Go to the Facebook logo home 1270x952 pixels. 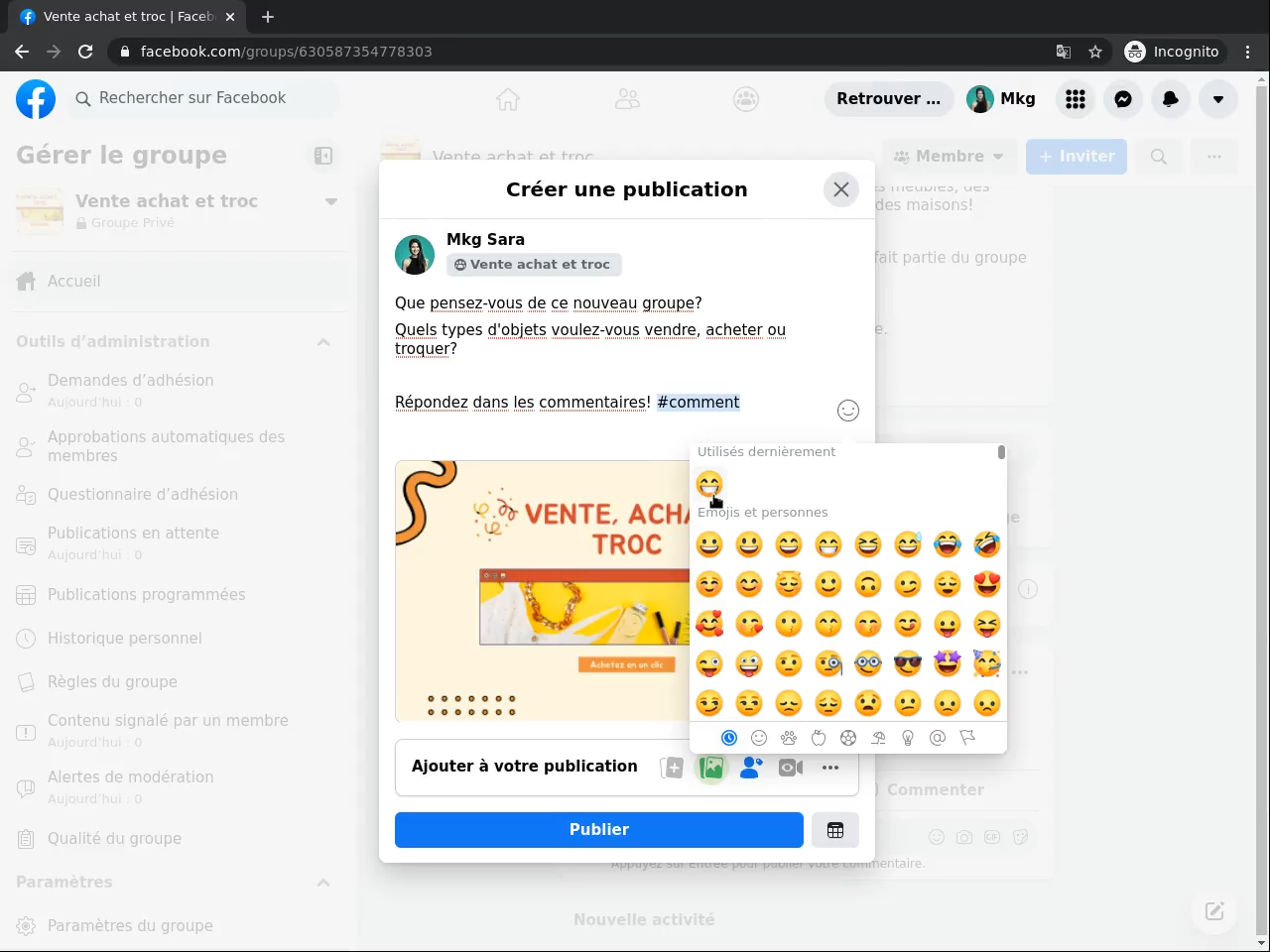point(36,99)
